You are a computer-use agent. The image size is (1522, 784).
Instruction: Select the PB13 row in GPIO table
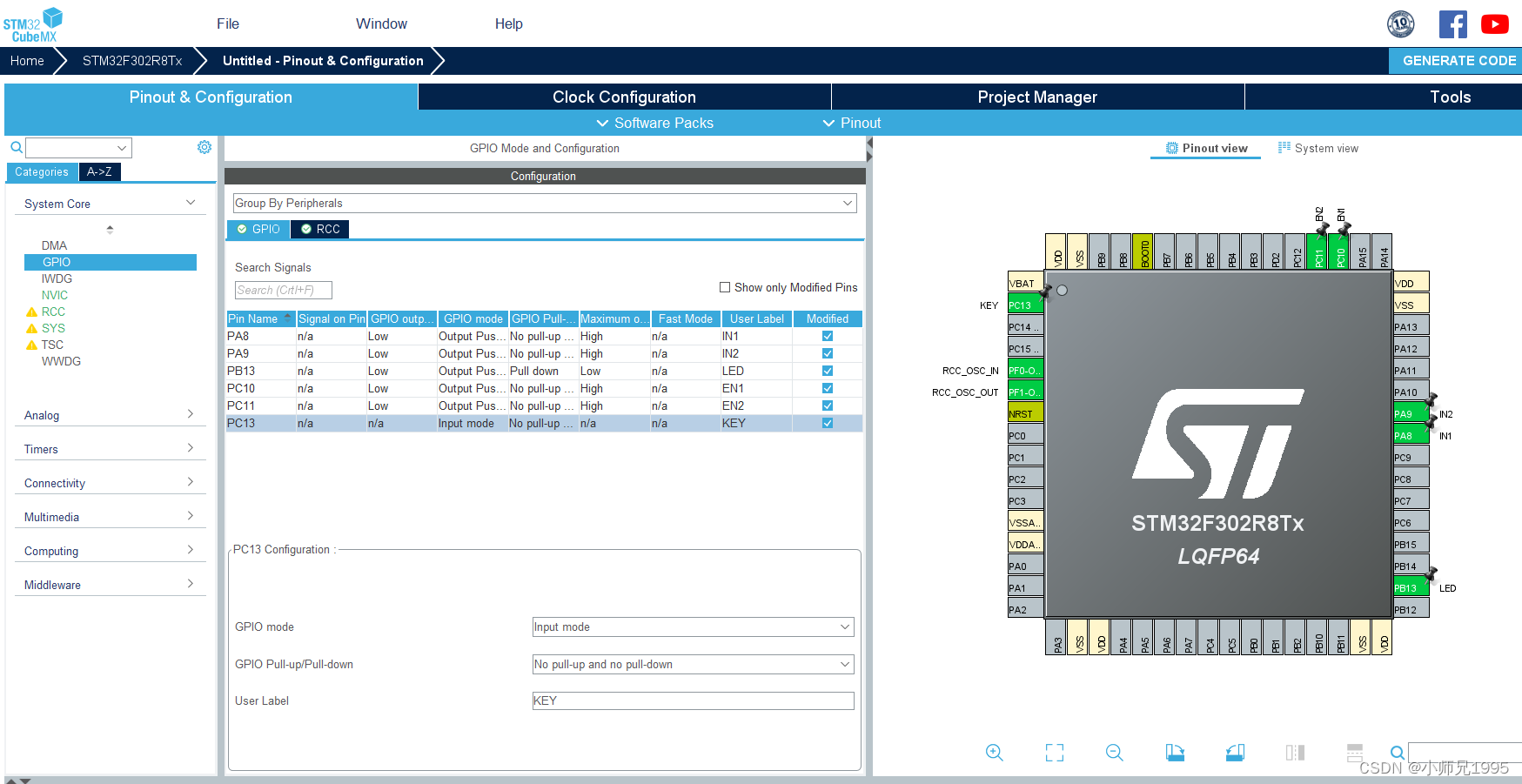pos(545,371)
